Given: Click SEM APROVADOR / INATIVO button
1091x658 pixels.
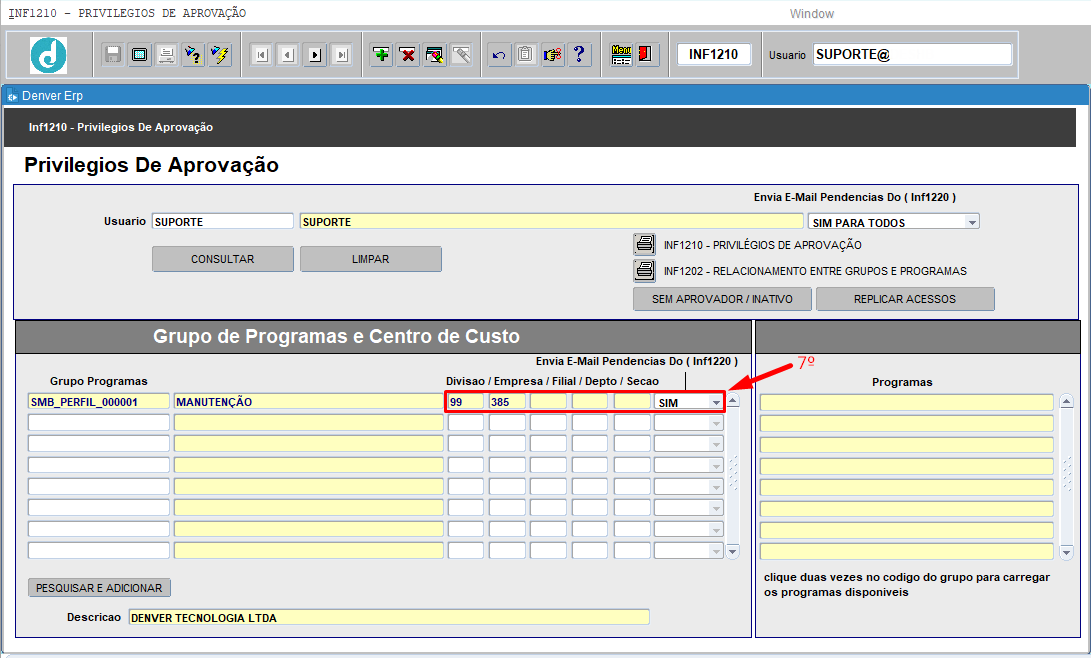Looking at the screenshot, I should tap(722, 299).
